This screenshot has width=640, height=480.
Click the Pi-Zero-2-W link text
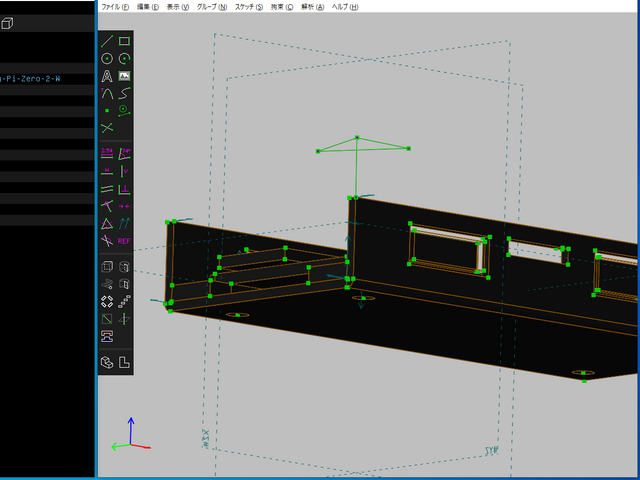click(x=31, y=77)
